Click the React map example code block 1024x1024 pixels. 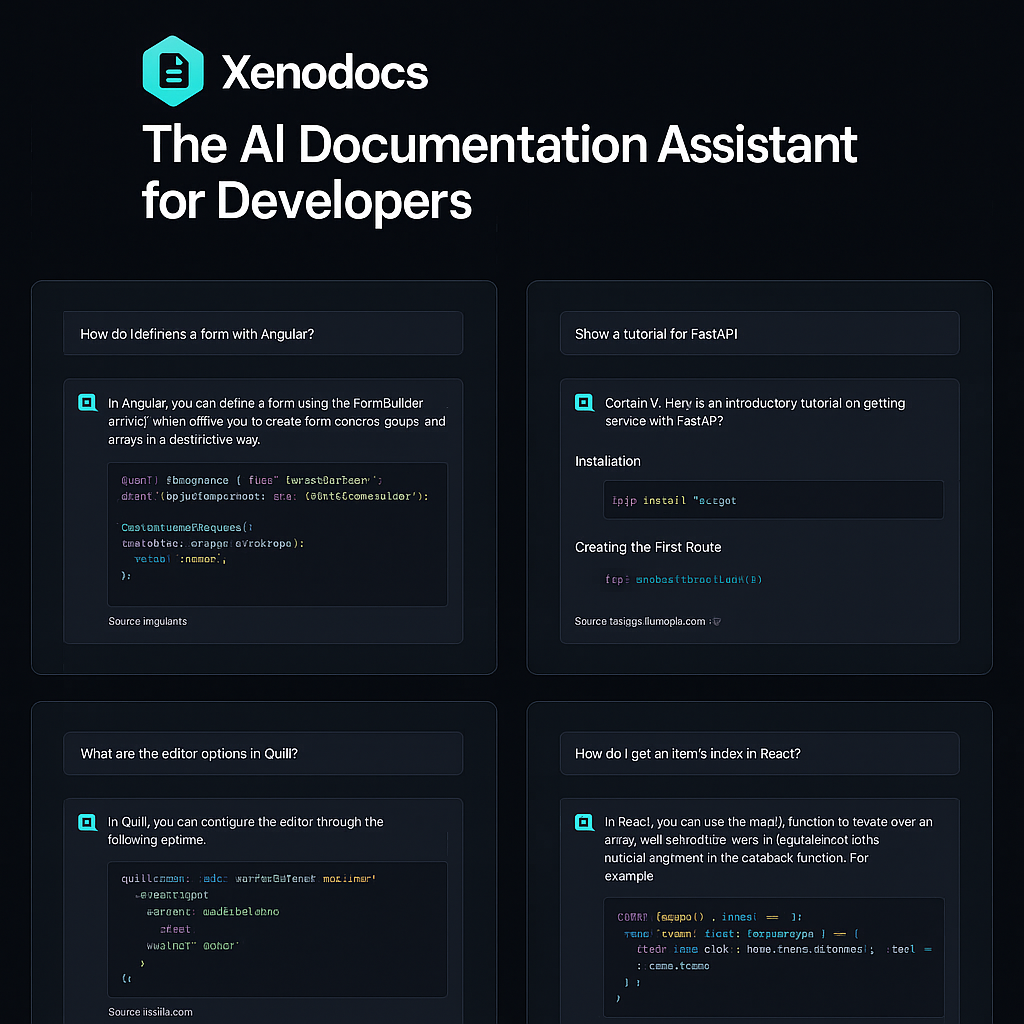(774, 957)
